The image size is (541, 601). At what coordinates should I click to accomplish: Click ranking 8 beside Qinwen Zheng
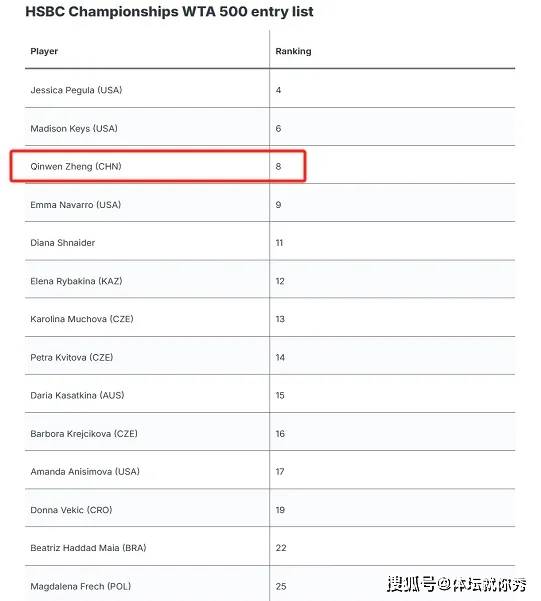pos(278,166)
